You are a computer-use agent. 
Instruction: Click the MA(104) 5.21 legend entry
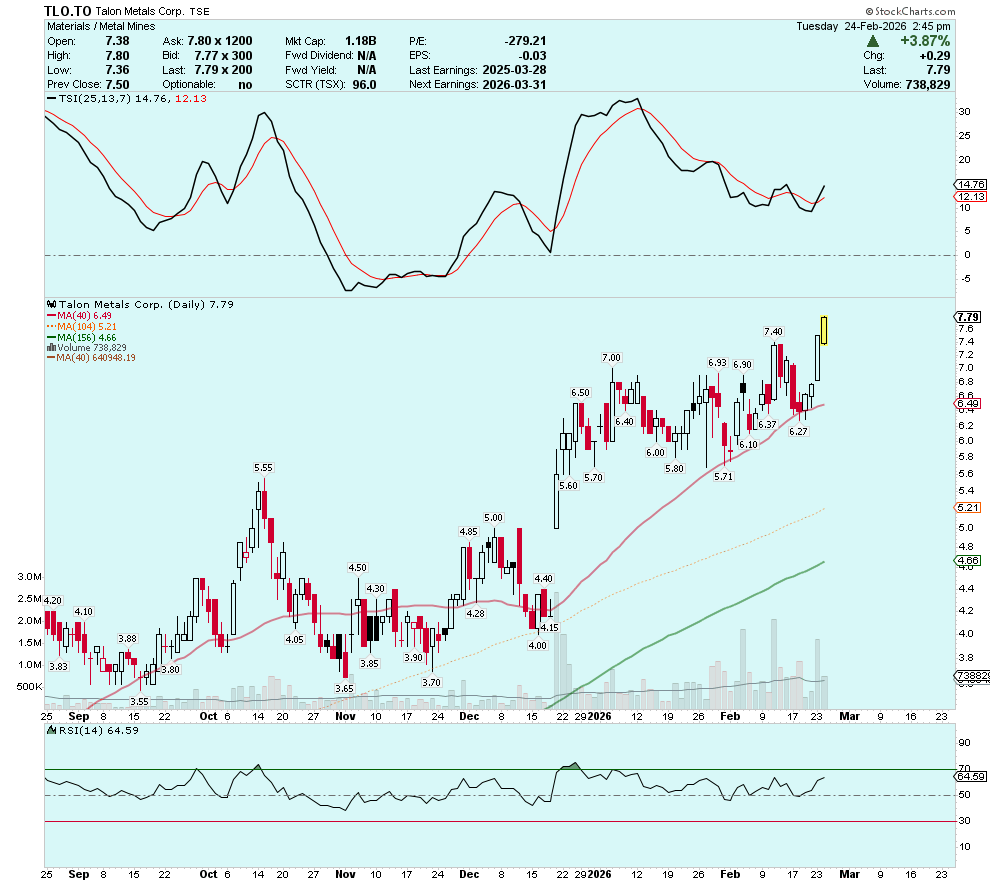(x=81, y=326)
